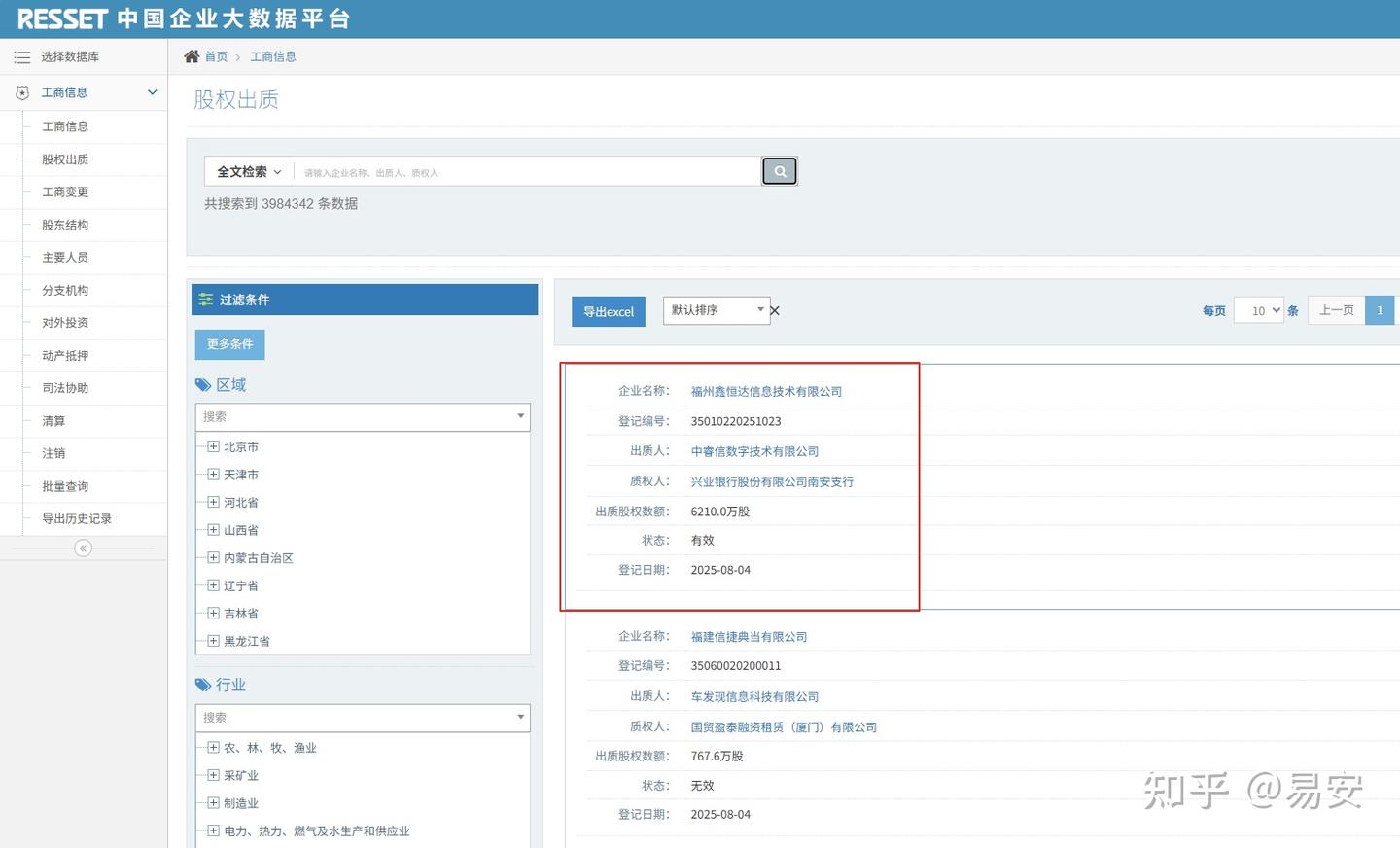Select 股权出质 in the sidebar menu
The image size is (1400, 848).
pyautogui.click(x=64, y=159)
